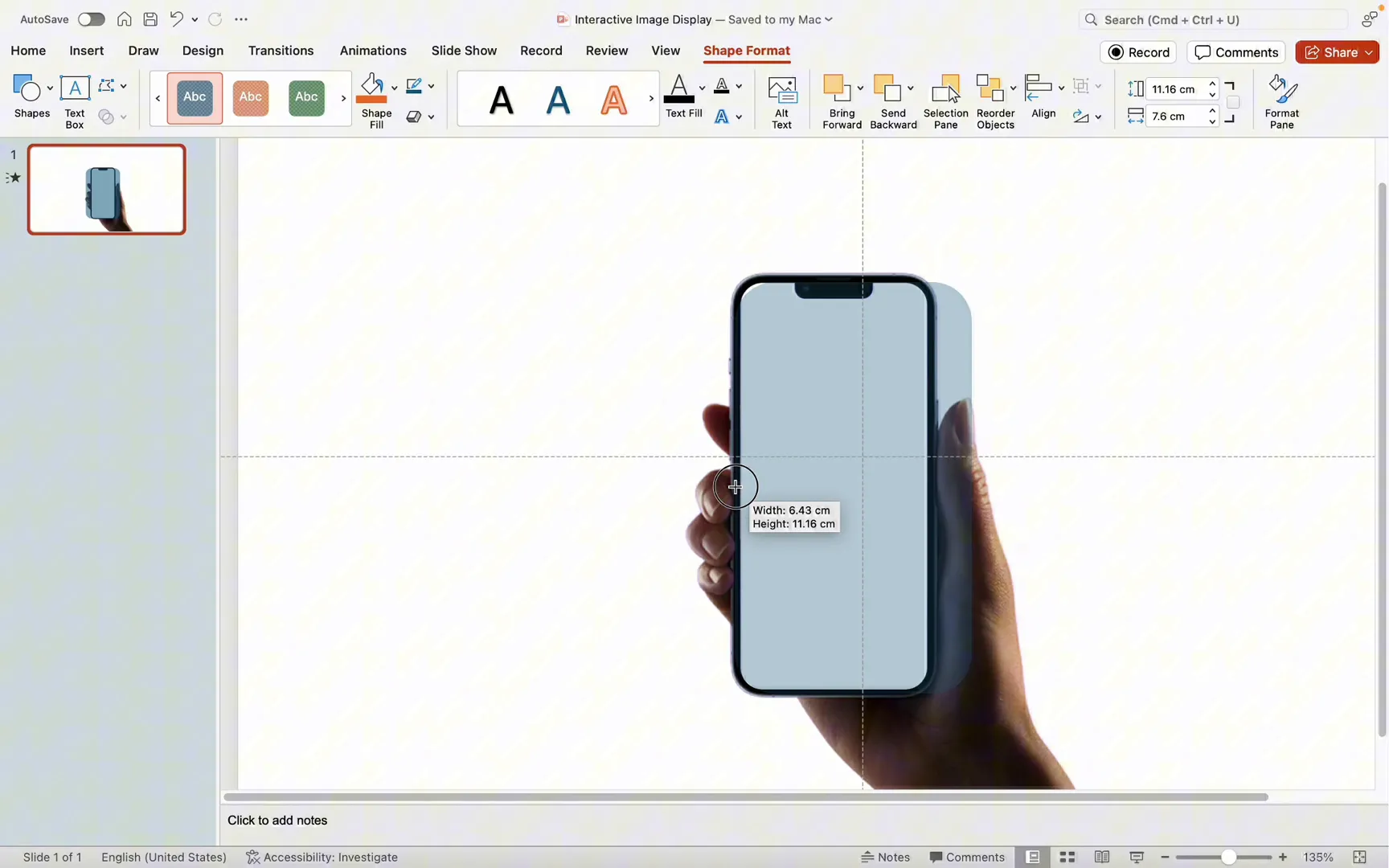1389x868 pixels.
Task: Expand the Text Fill dropdown arrow
Action: tap(702, 88)
